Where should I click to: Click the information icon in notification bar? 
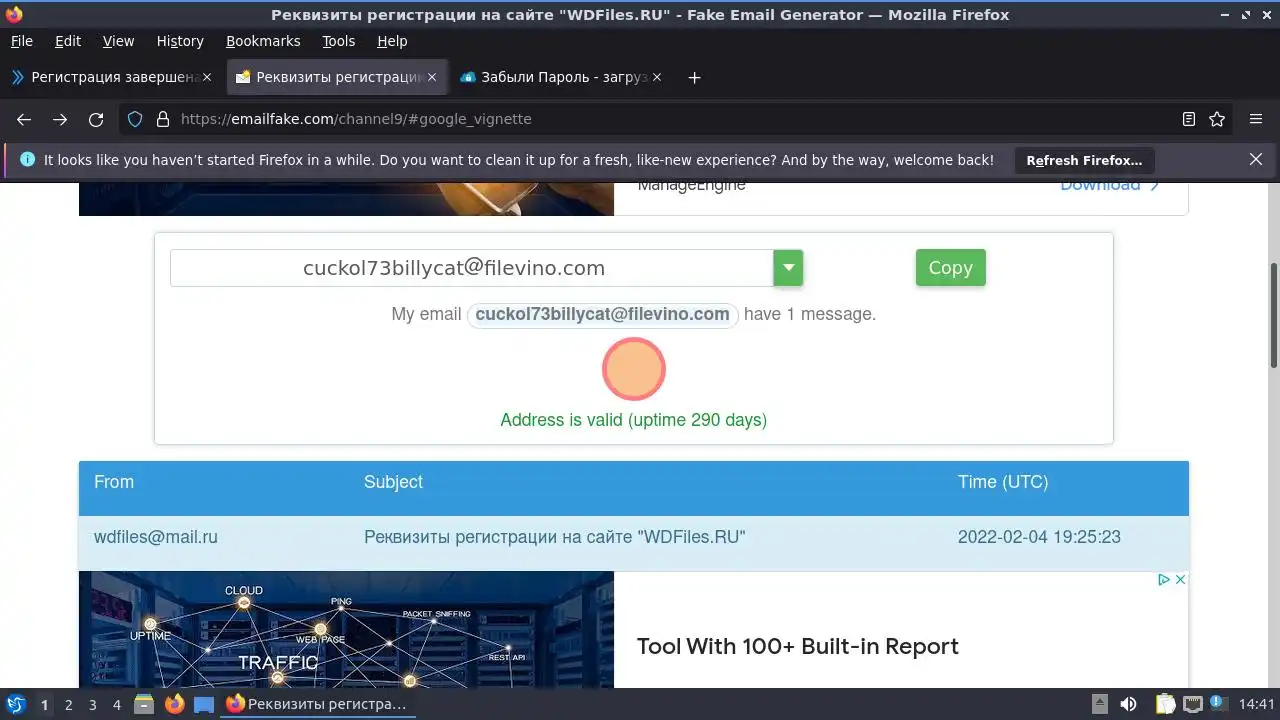click(x=27, y=159)
